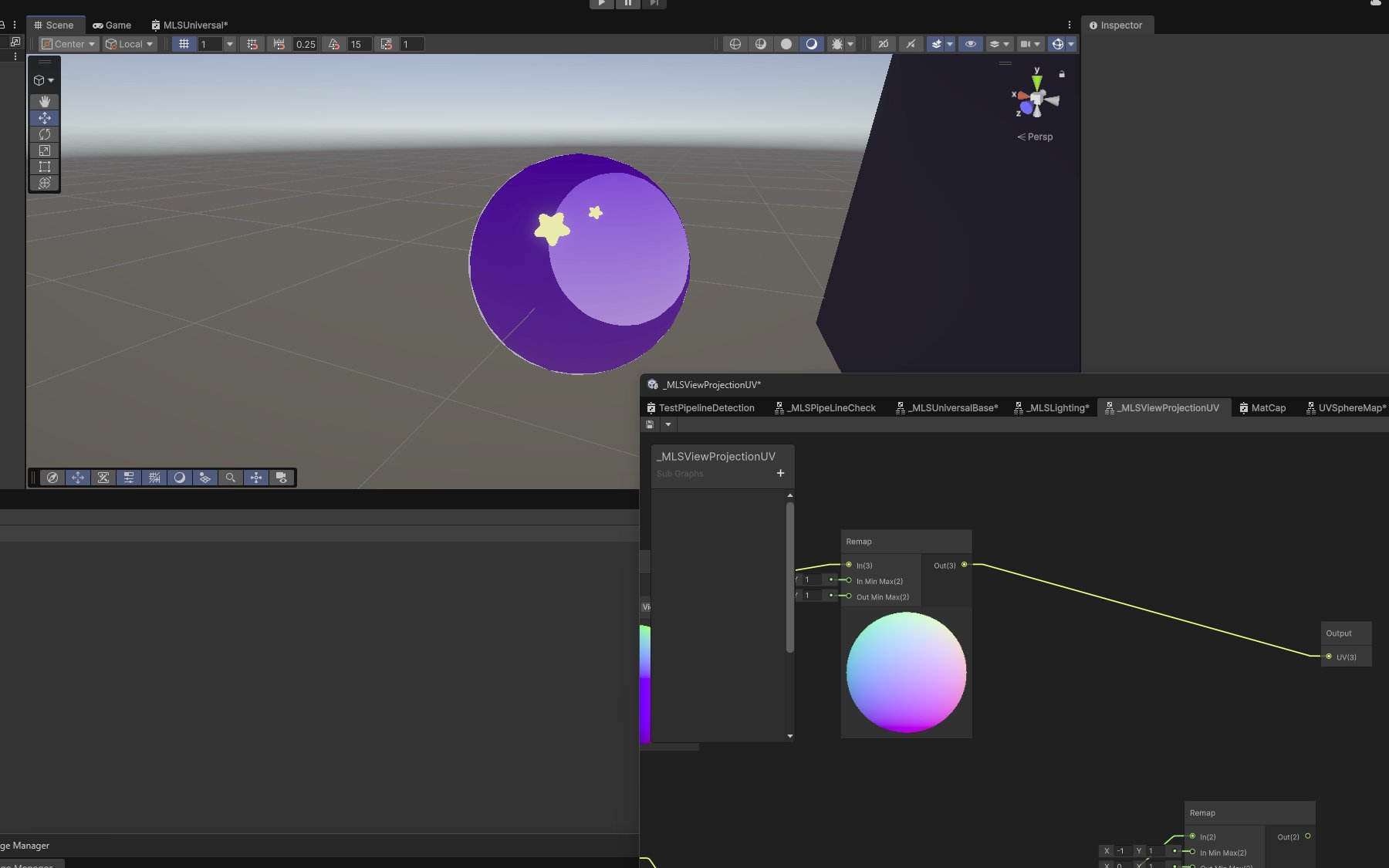Screen dimensions: 1389x868
Task: Click the save asset icon in Shader Graph
Action: coord(650,424)
